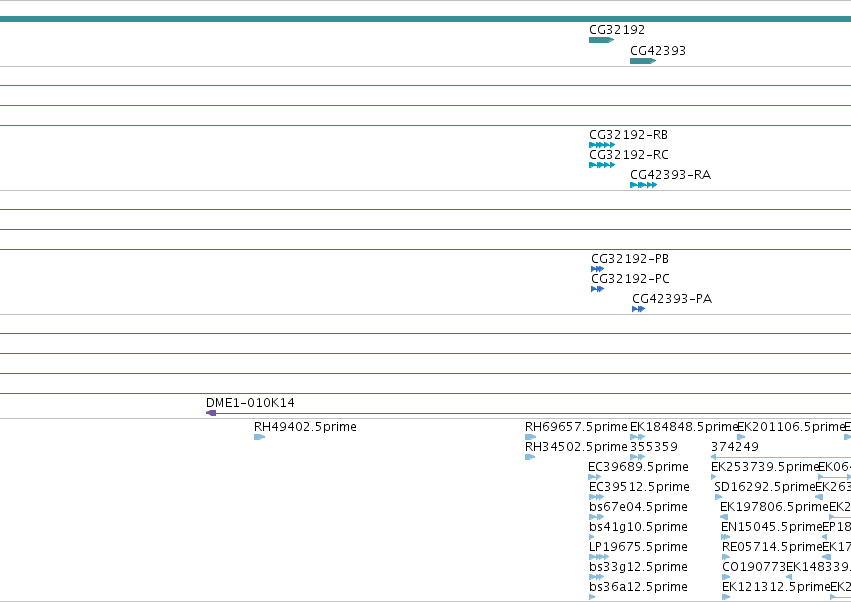Click the RH34502.5prime label text
Viewport: 851px width, 602px height.
(576, 447)
